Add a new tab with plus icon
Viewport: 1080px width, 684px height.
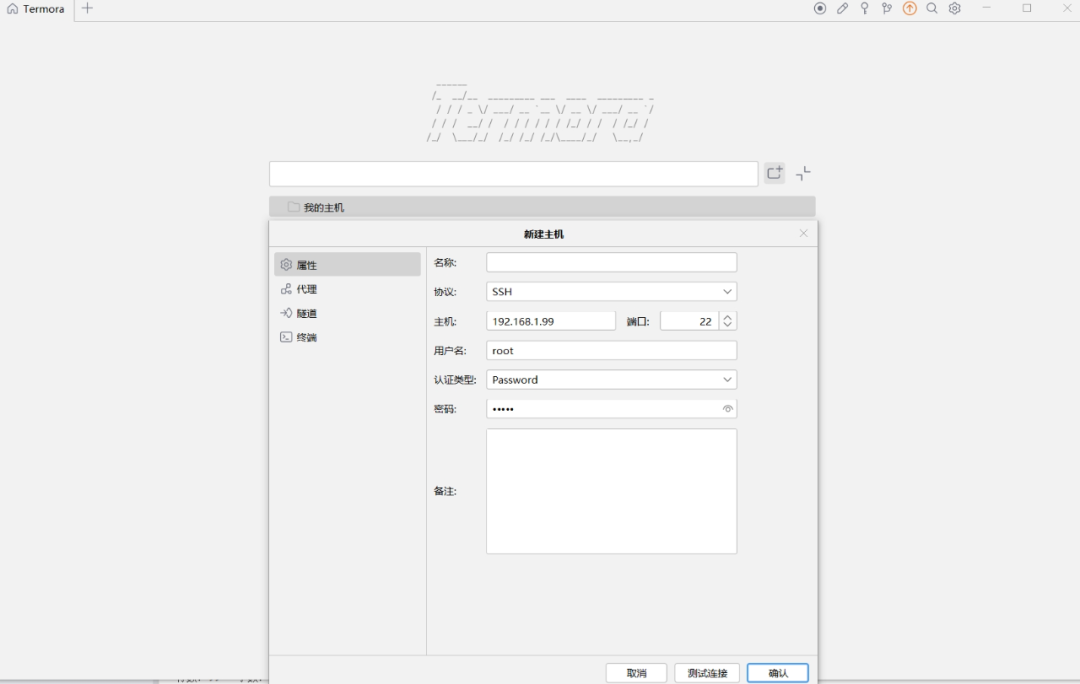pos(87,8)
